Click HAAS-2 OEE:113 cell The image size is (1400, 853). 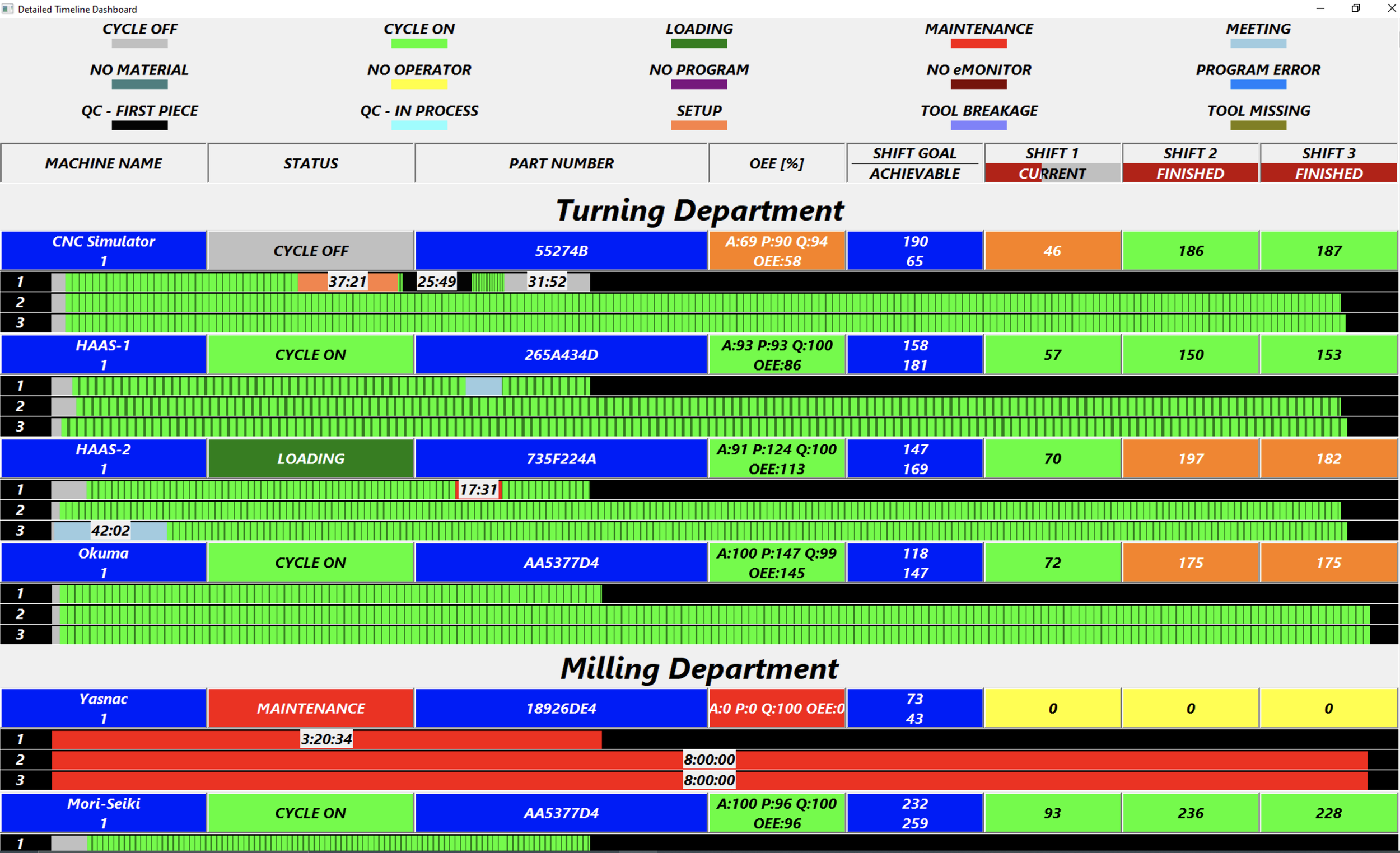[x=777, y=458]
